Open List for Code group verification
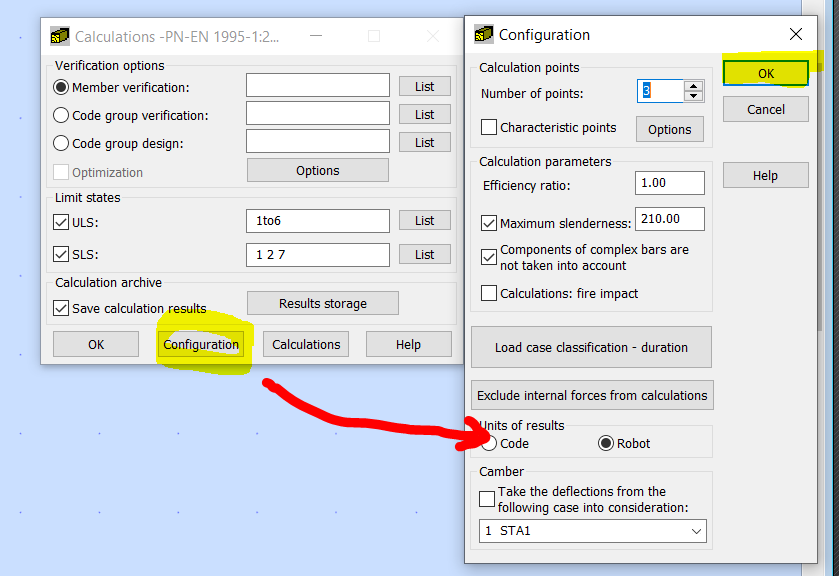The height and width of the screenshot is (576, 839). pyautogui.click(x=425, y=115)
